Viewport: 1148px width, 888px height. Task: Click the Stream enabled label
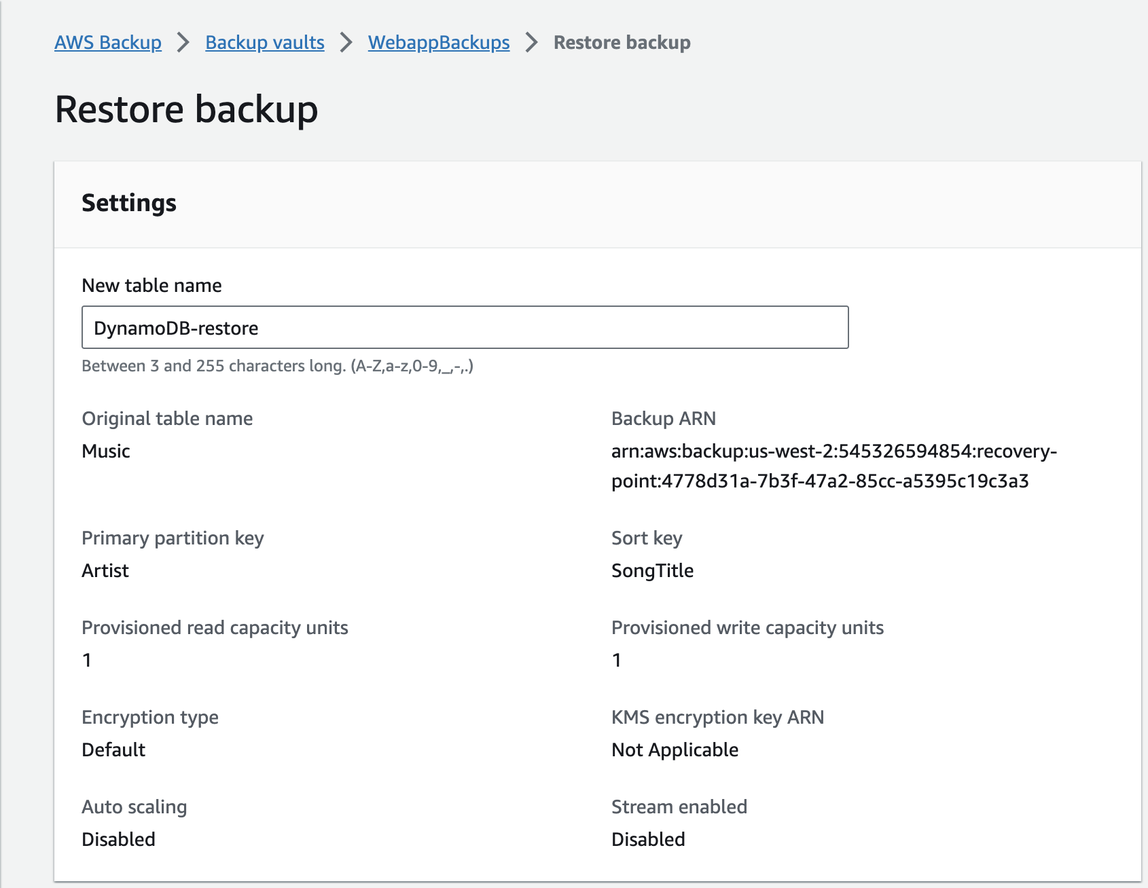coord(679,807)
